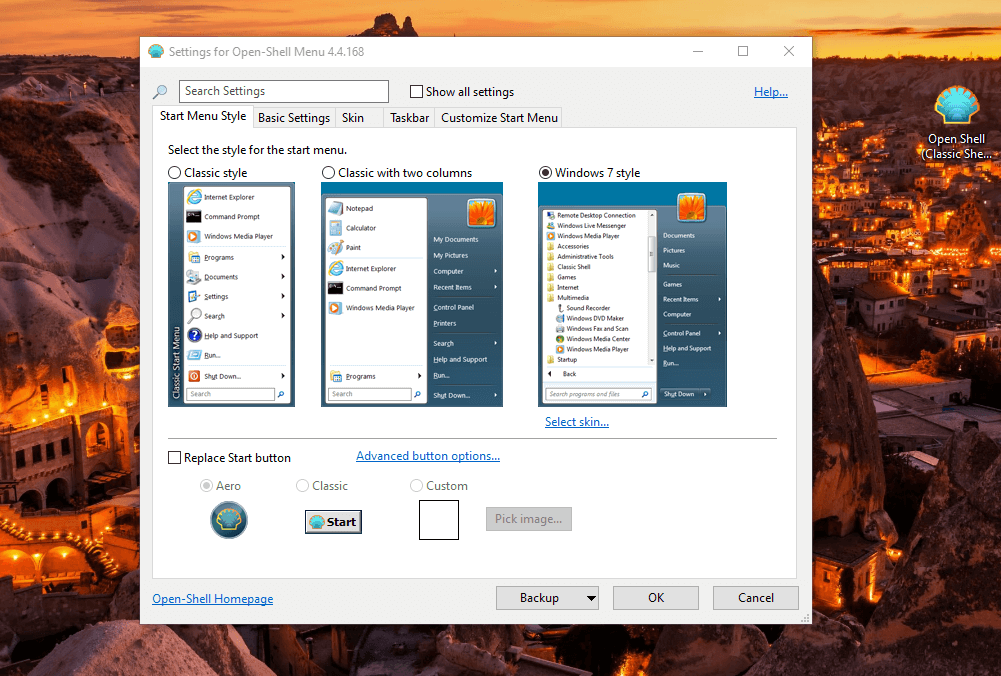
Task: Switch to the Basic Settings tab
Action: point(294,118)
